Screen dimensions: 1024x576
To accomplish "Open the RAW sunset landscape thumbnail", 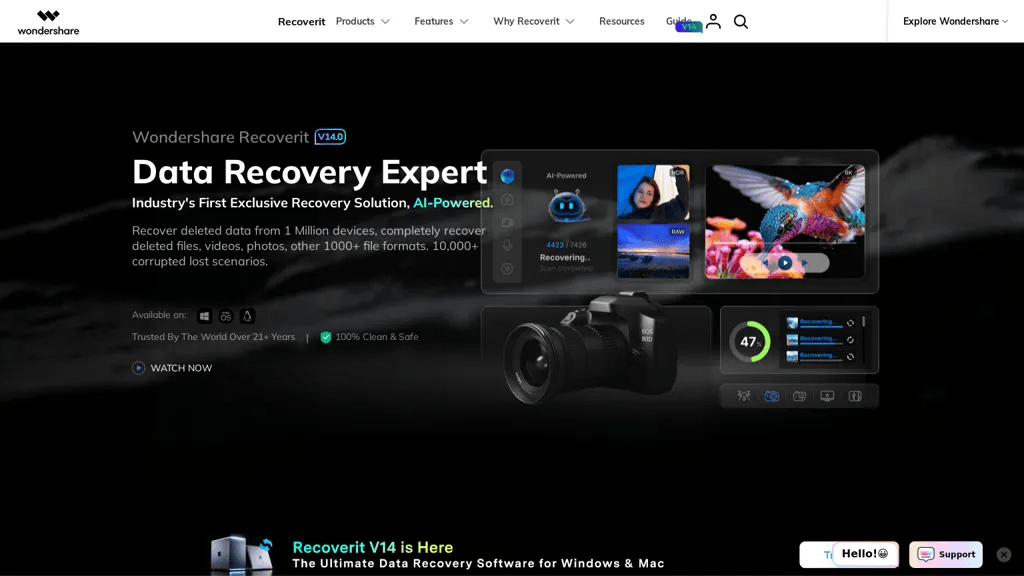I will [x=653, y=251].
